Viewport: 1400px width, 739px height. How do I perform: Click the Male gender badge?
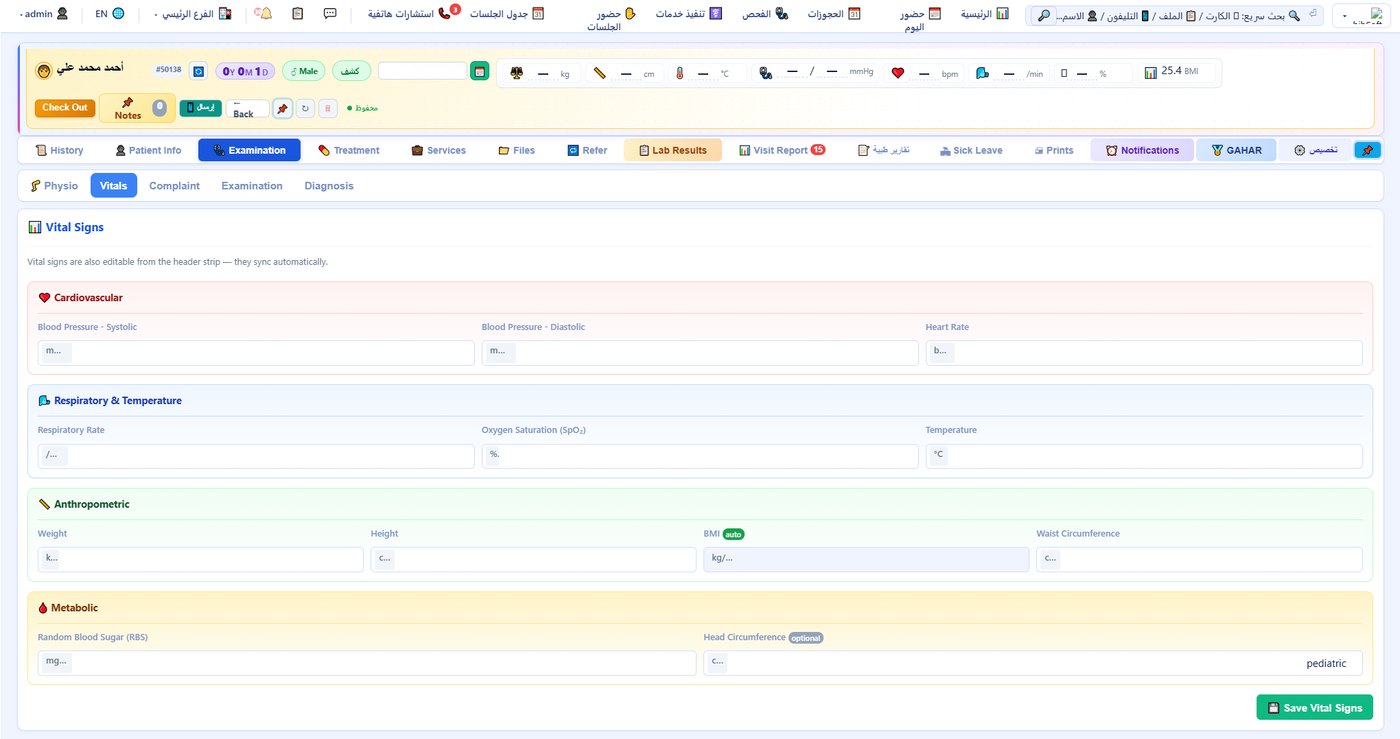click(x=304, y=71)
